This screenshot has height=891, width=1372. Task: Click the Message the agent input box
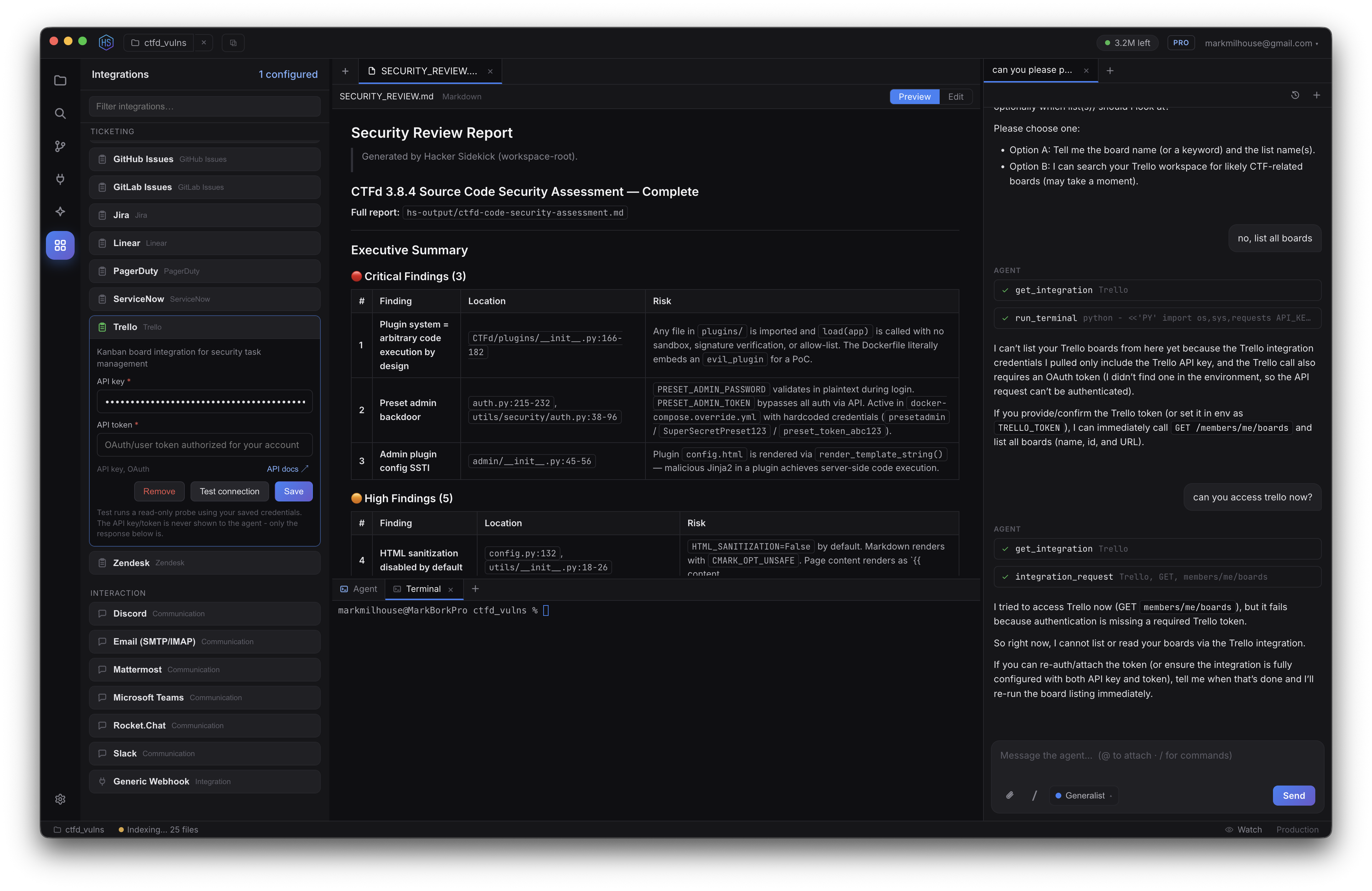(1158, 756)
